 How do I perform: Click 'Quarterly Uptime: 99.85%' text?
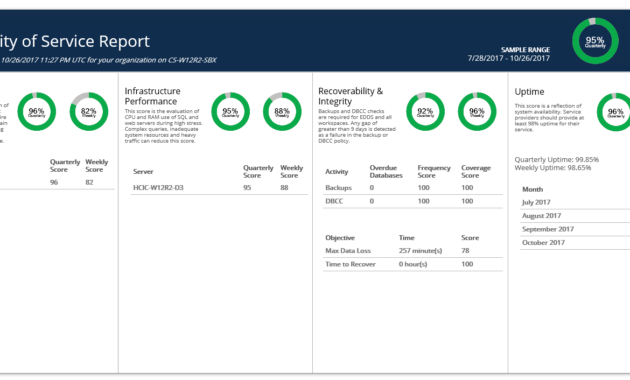pyautogui.click(x=556, y=159)
